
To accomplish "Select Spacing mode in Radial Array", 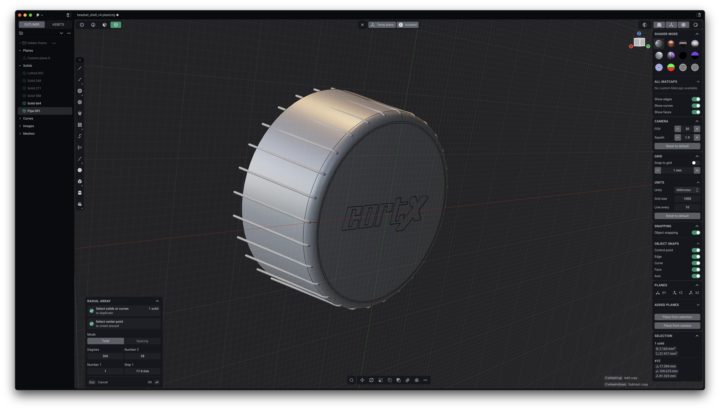I will pos(142,341).
